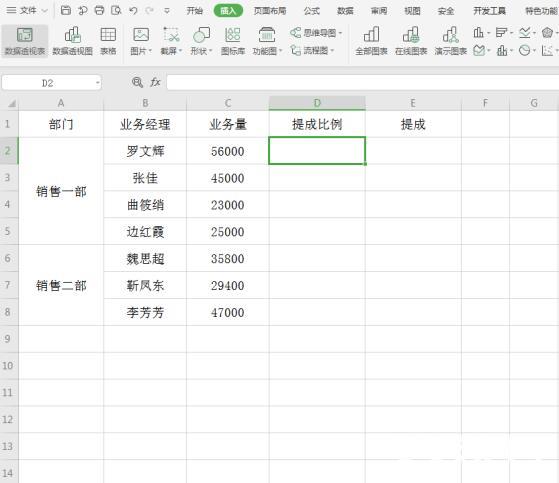This screenshot has height=483, width=559.
Task: Click the undo arrow icon
Action: point(133,11)
